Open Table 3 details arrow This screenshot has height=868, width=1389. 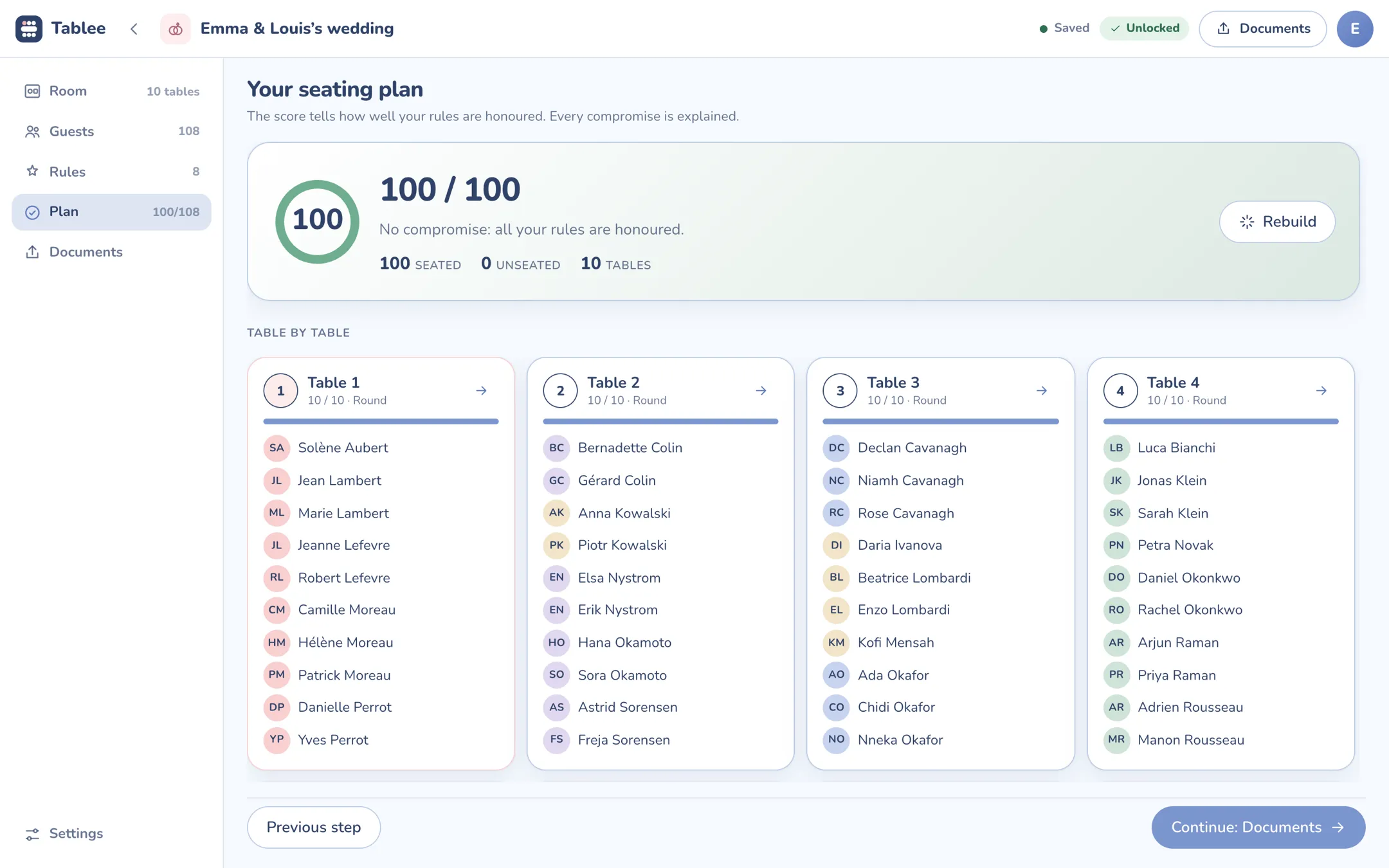pos(1042,390)
